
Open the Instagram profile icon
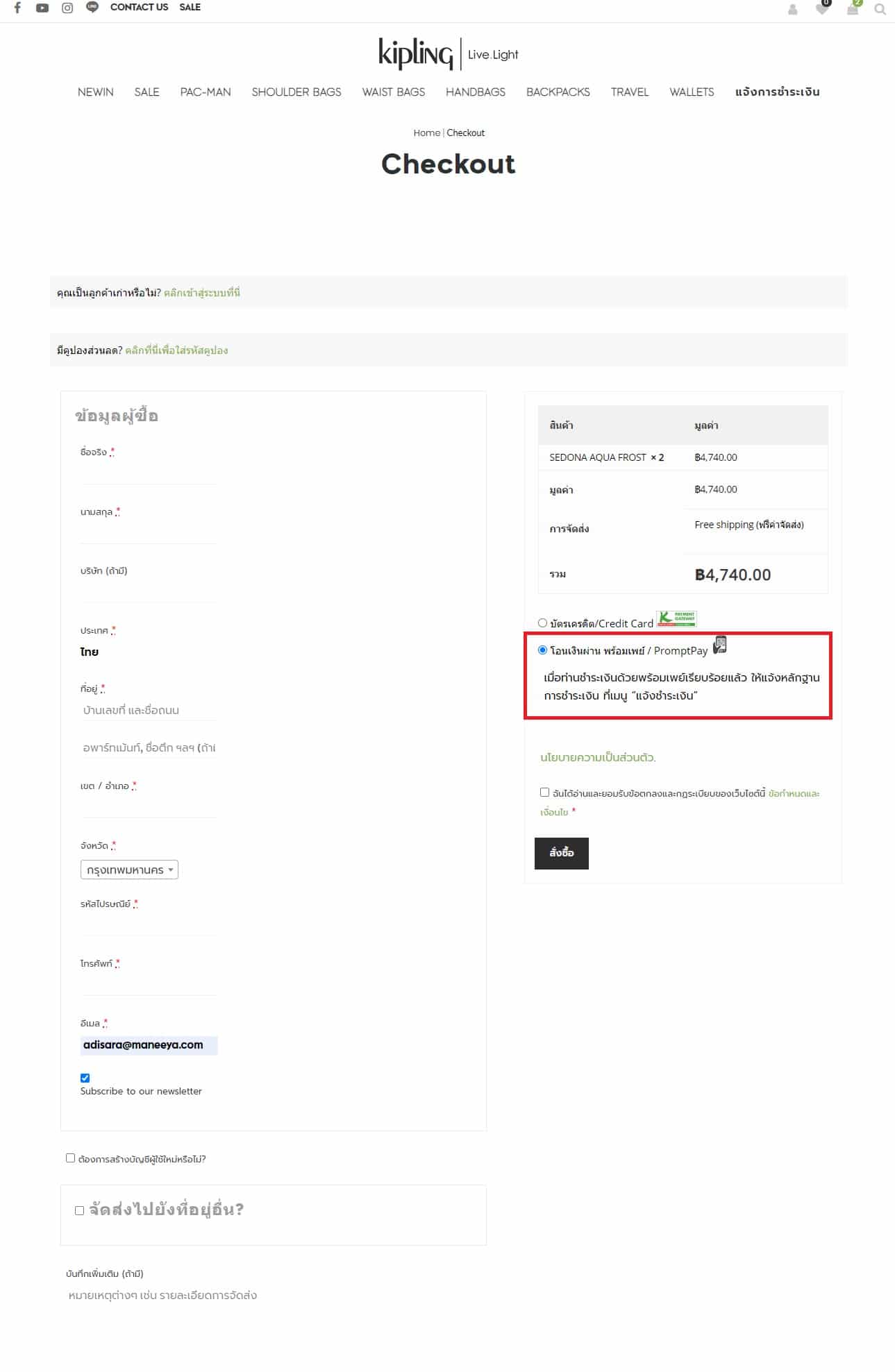(67, 8)
